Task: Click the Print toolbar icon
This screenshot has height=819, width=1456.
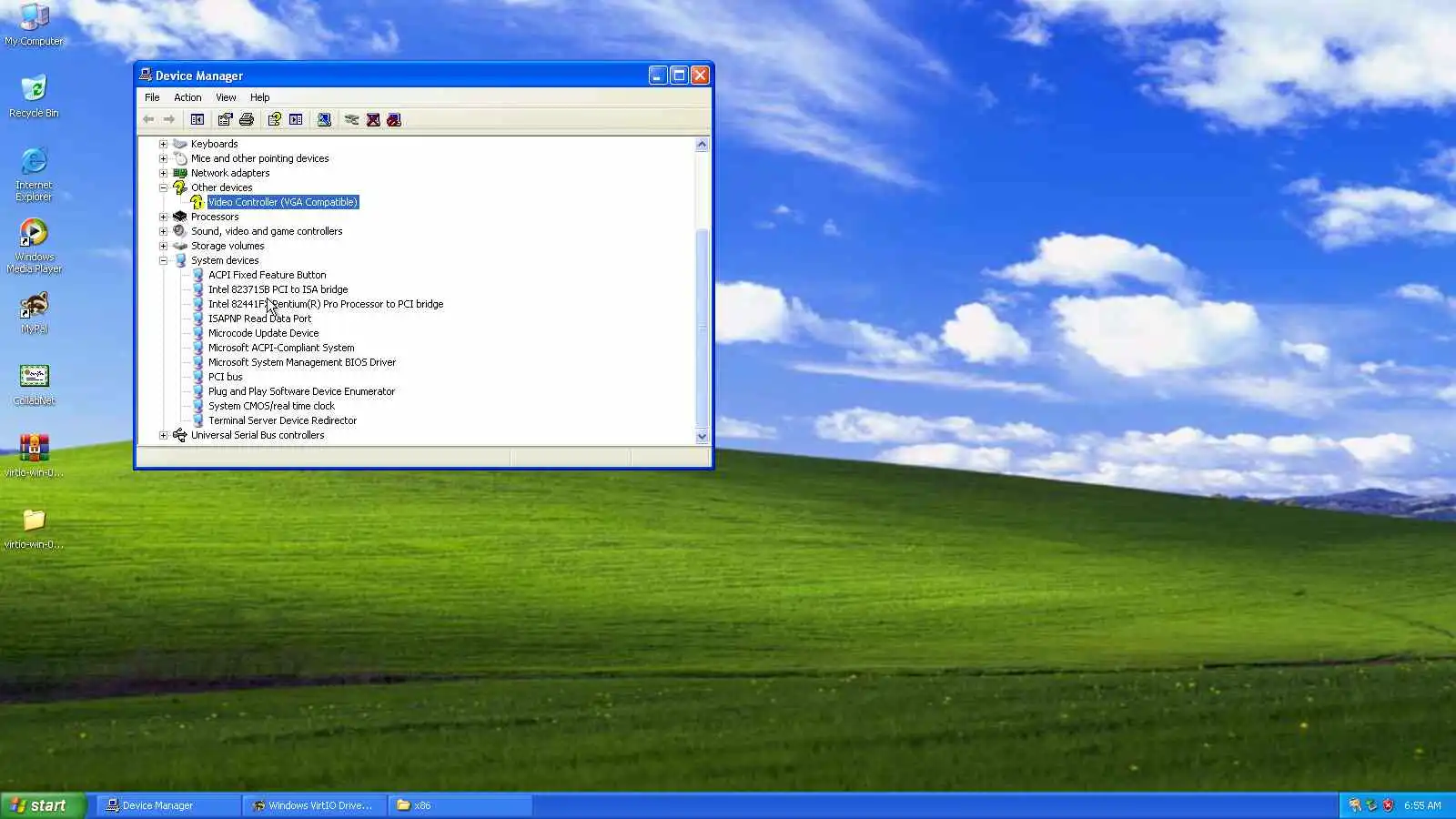Action: tap(246, 119)
